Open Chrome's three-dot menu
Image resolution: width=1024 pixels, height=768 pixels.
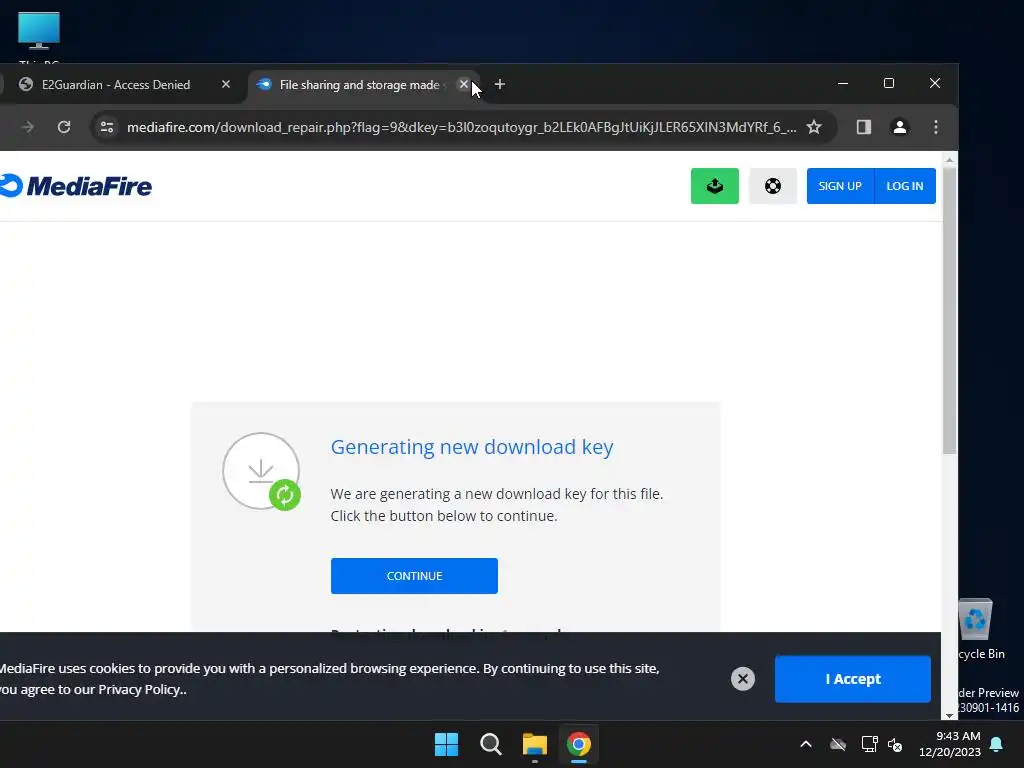click(936, 127)
